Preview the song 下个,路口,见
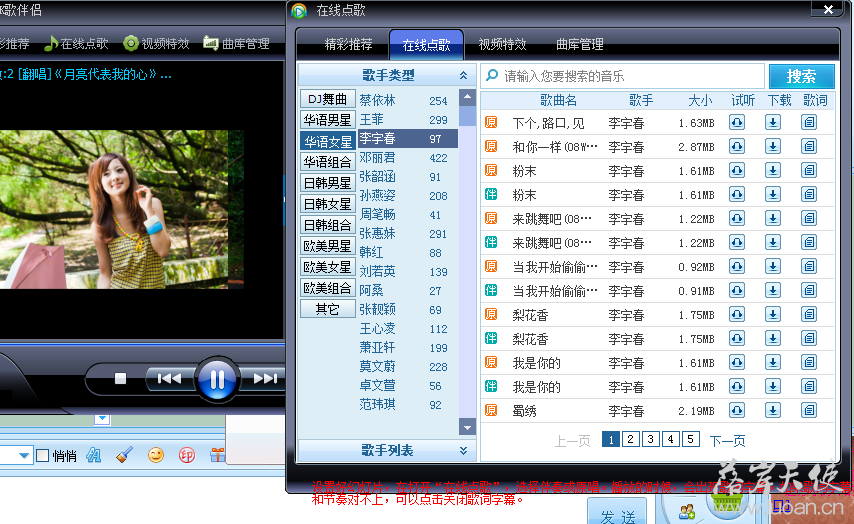This screenshot has height=524, width=854. pos(737,123)
